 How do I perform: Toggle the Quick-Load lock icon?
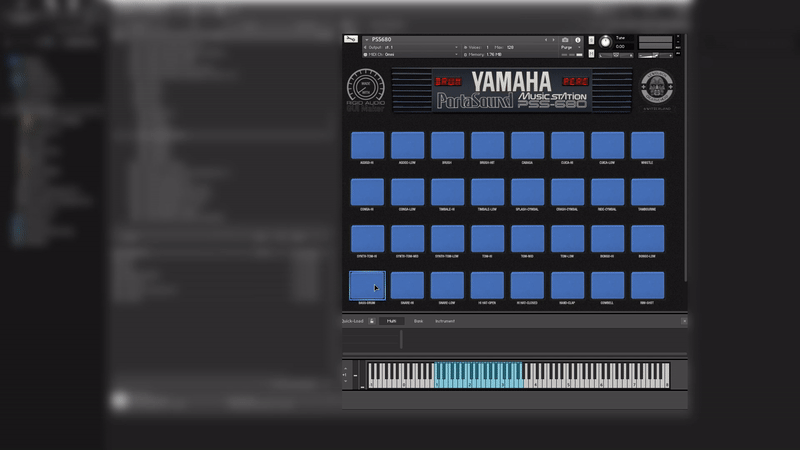click(x=372, y=321)
